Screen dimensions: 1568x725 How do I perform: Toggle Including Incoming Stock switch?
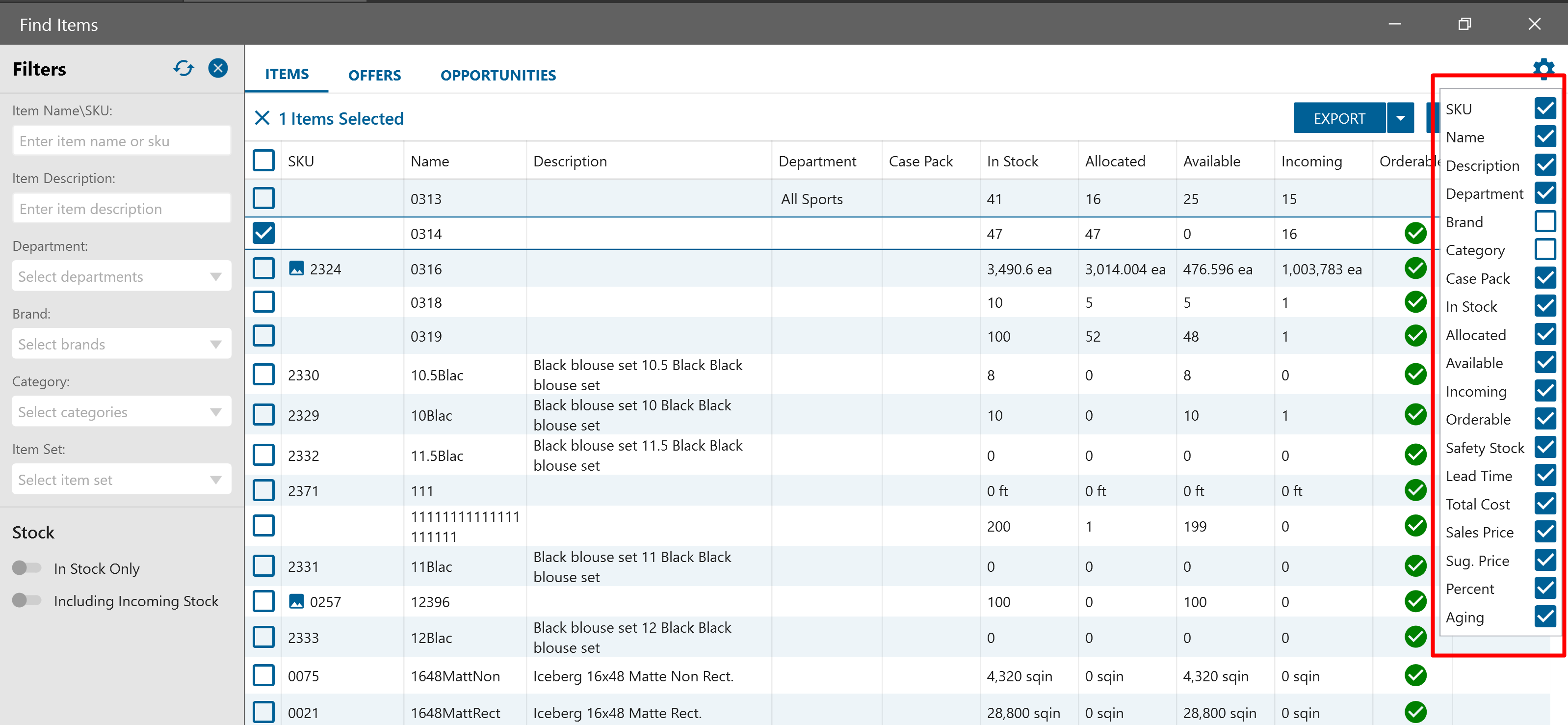pyautogui.click(x=27, y=600)
